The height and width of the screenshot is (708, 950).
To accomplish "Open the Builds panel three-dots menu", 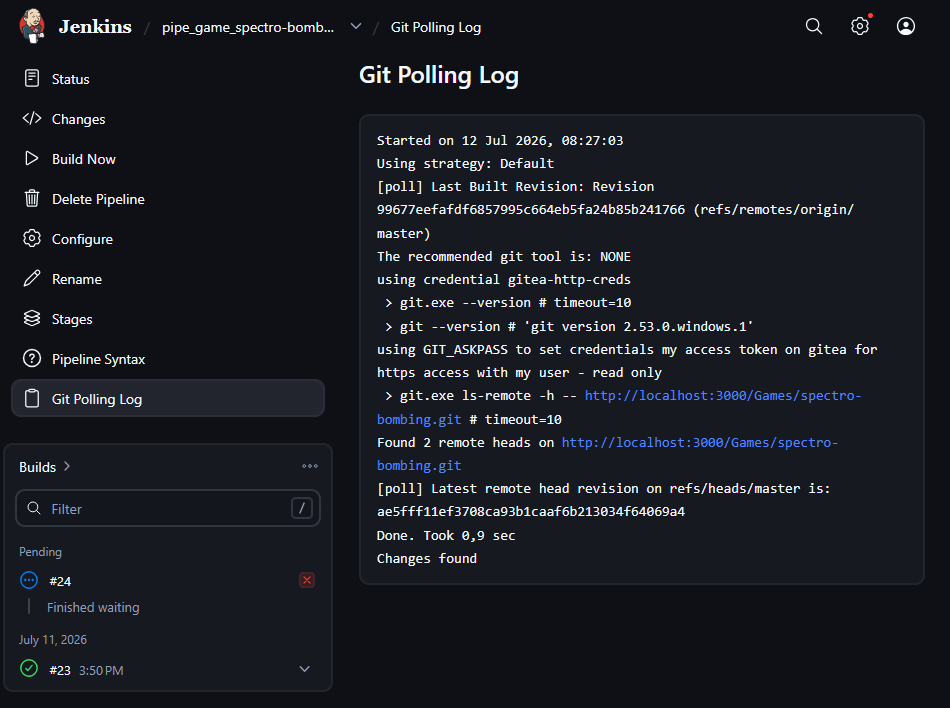I will (x=310, y=466).
